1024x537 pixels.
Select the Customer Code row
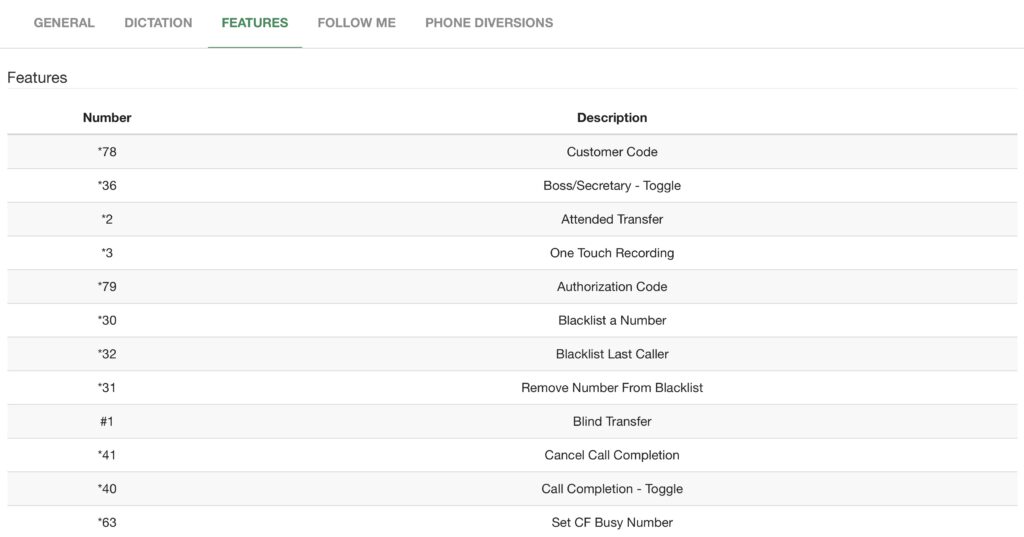(612, 152)
